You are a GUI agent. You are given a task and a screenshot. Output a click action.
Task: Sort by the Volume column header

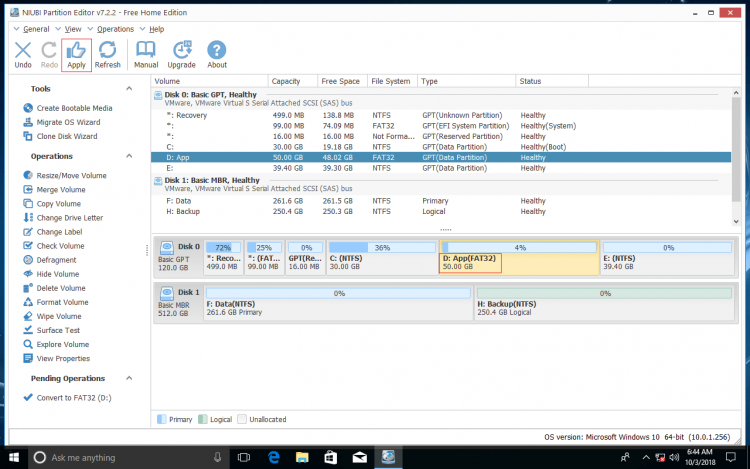(210, 81)
